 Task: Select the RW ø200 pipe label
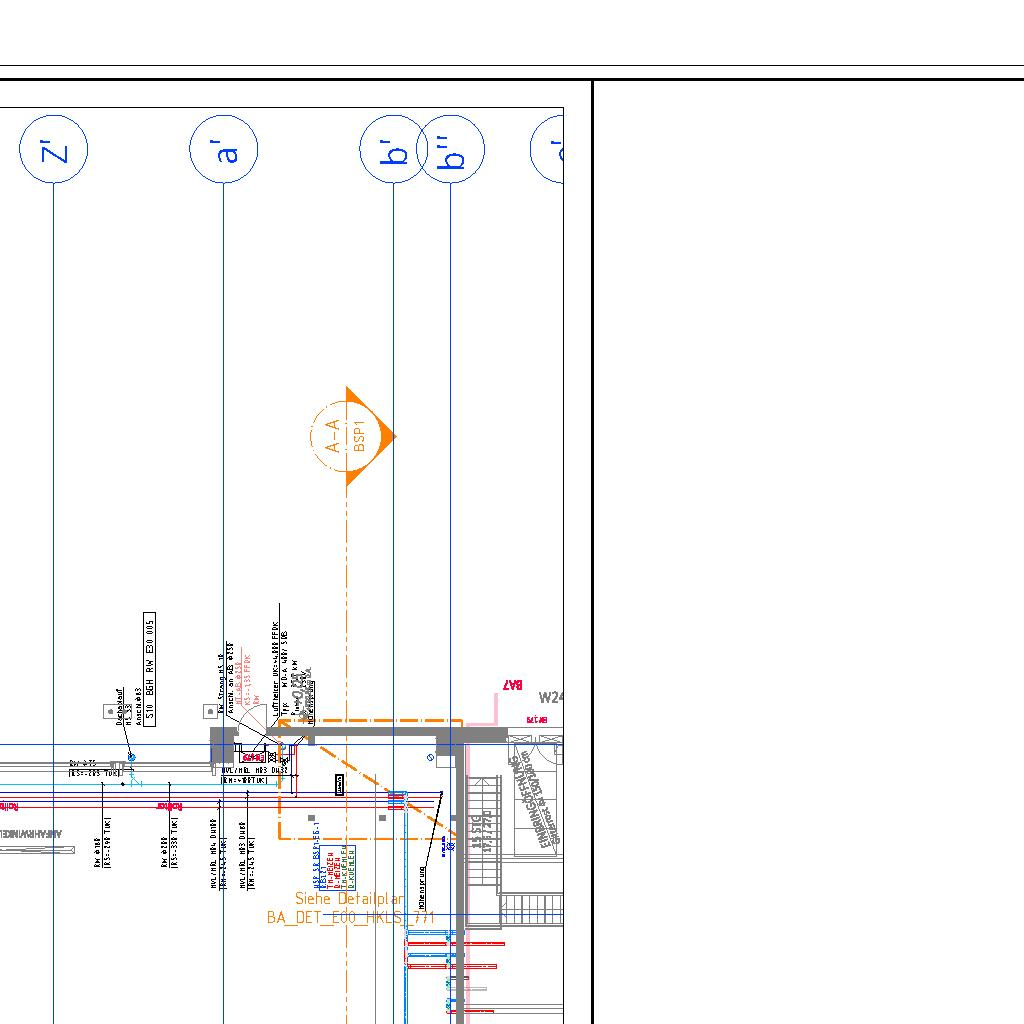coord(167,844)
